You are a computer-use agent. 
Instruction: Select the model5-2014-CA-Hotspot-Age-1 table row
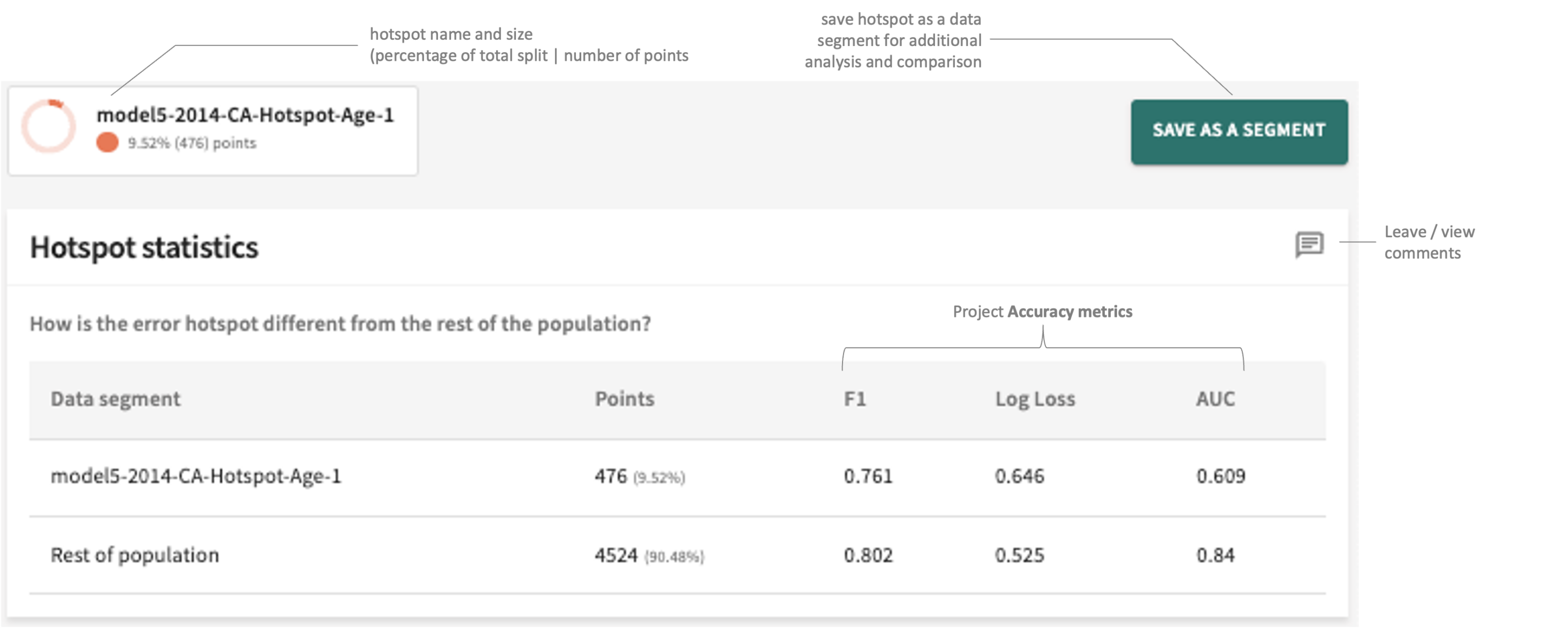pos(196,476)
